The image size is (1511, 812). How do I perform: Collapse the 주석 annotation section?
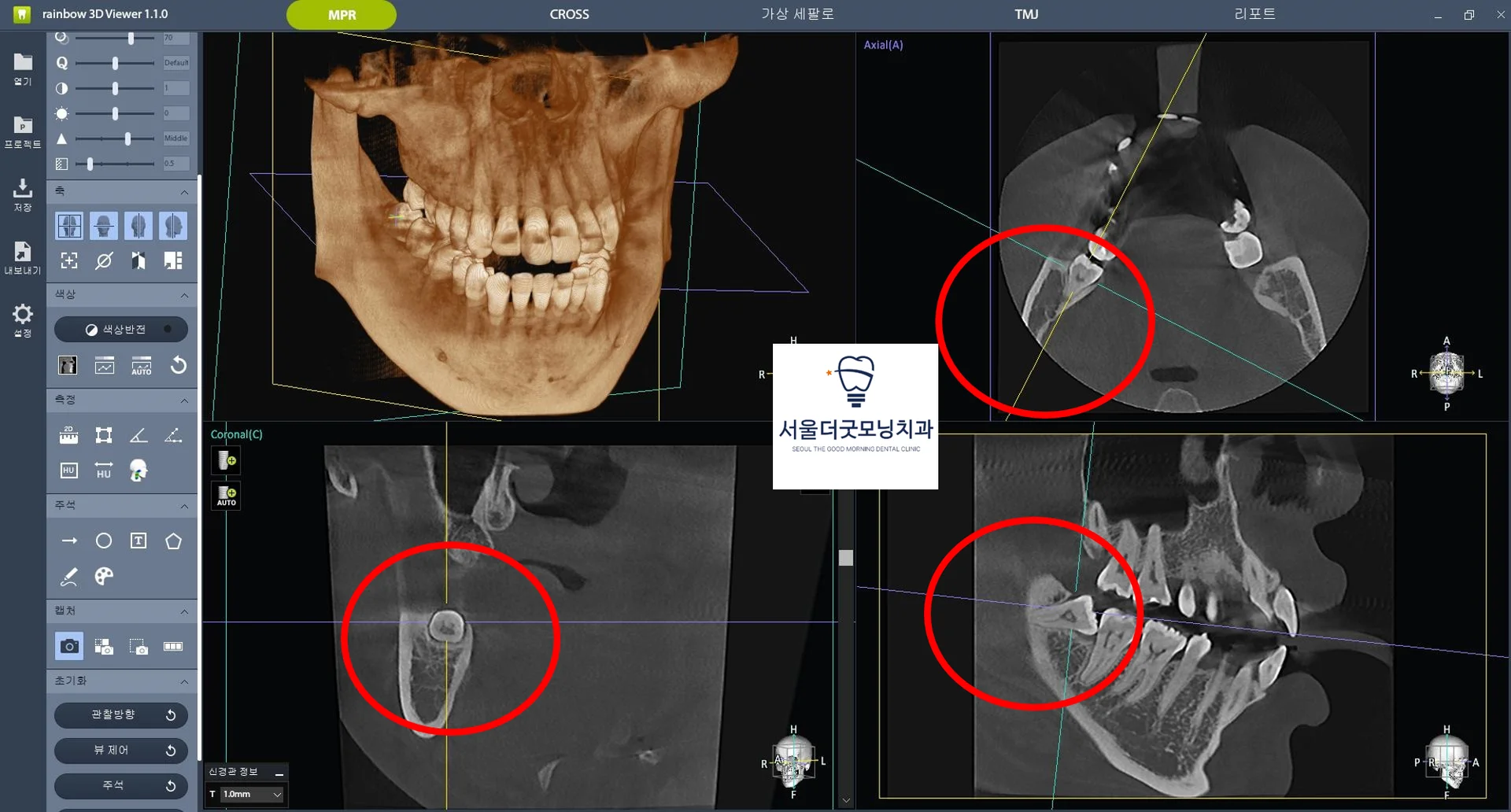coord(184,506)
